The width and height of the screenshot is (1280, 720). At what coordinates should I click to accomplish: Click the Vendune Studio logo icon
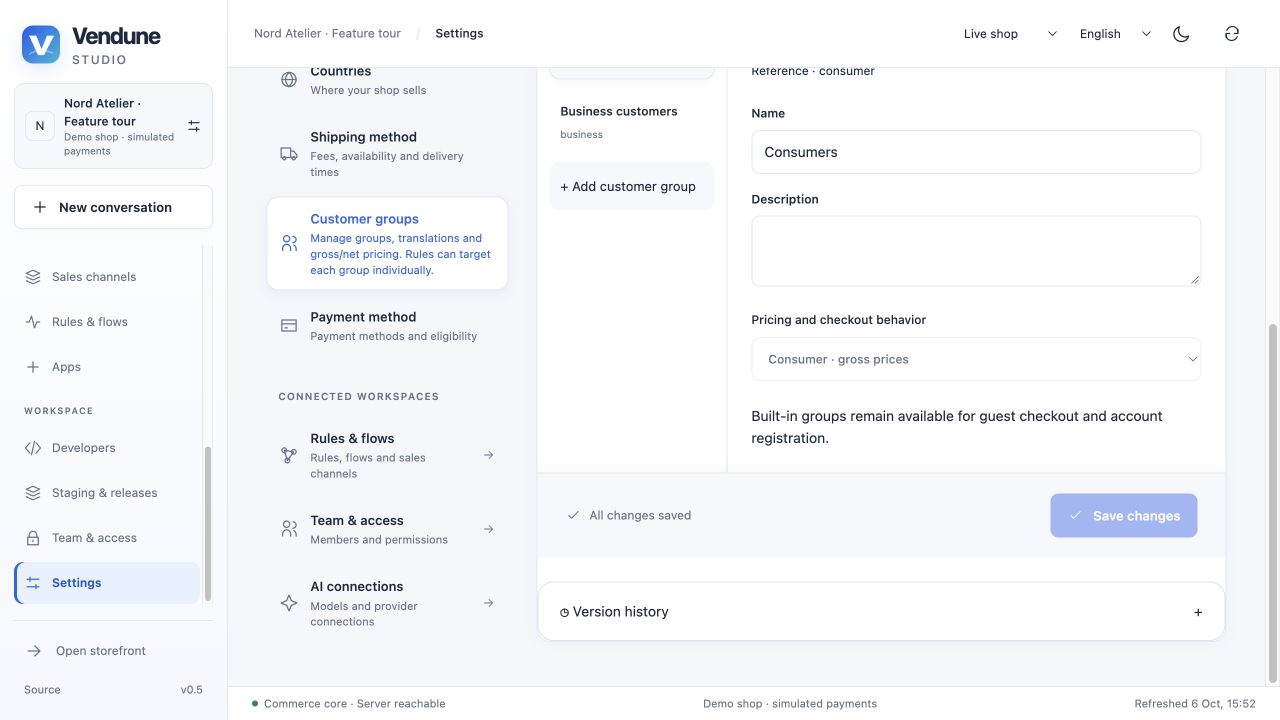click(41, 44)
